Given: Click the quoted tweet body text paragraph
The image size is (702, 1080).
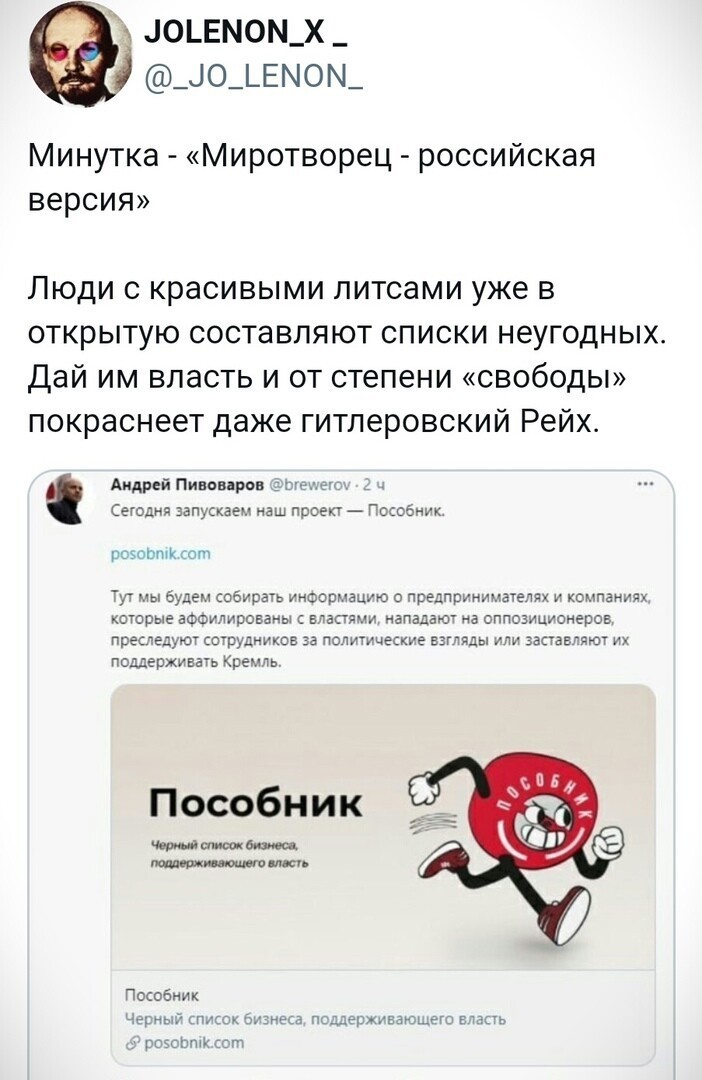Looking at the screenshot, I should (382, 629).
